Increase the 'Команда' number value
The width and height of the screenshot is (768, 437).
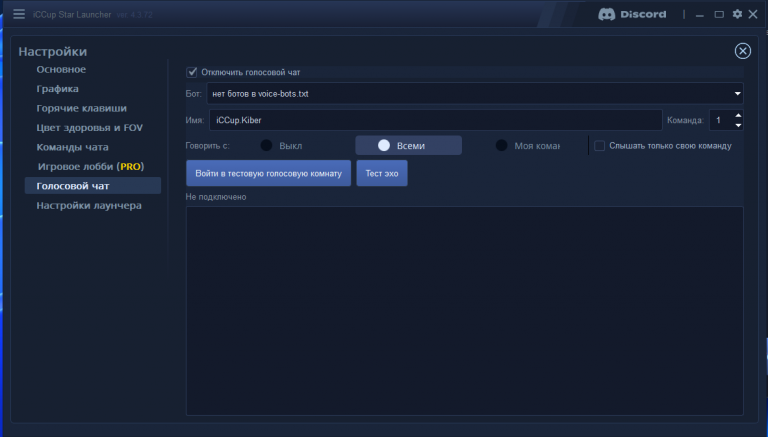coord(738,116)
